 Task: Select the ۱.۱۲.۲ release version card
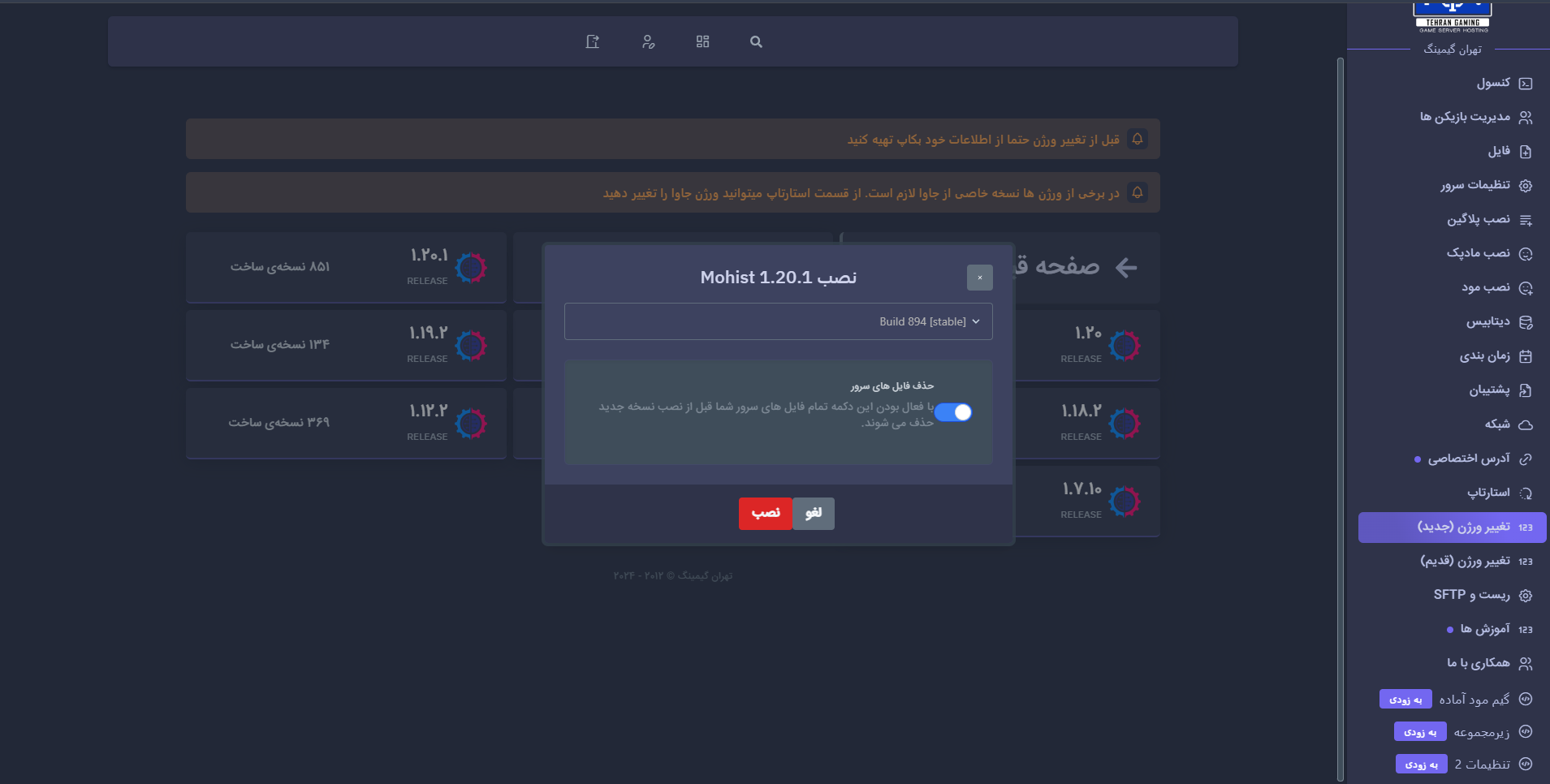point(347,424)
